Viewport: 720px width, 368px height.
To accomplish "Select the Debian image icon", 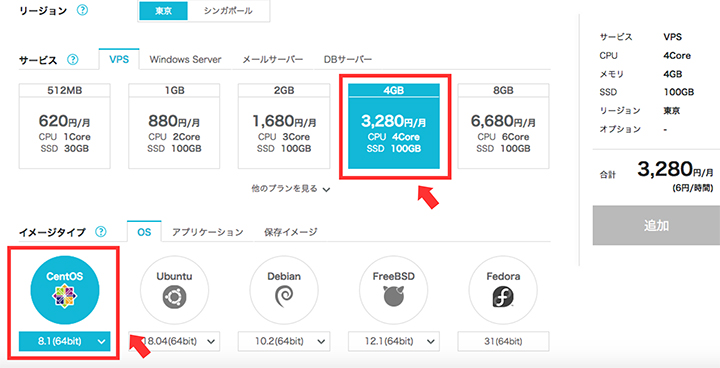I will click(x=284, y=290).
